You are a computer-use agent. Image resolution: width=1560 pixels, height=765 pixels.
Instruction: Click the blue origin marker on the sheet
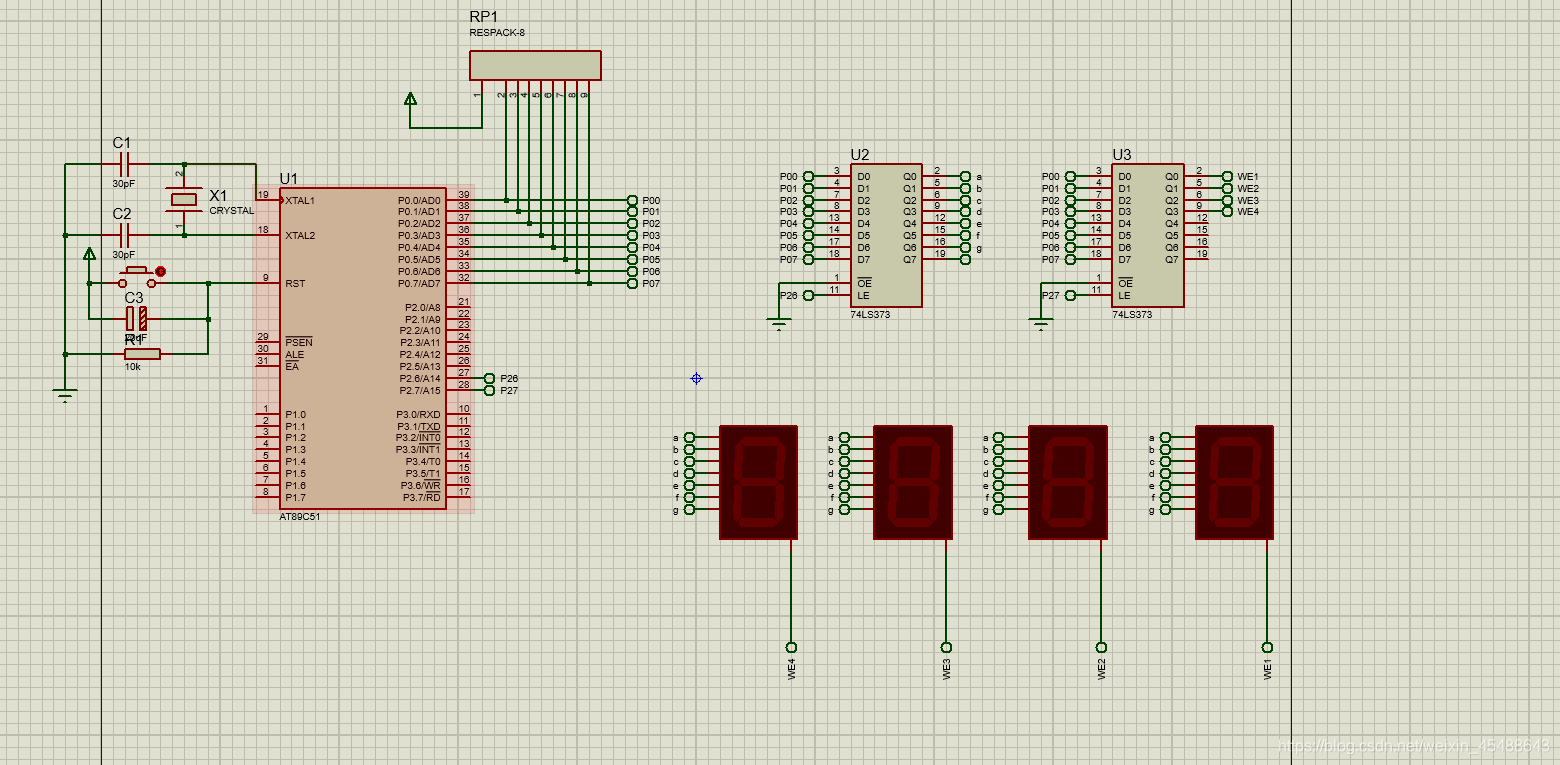click(696, 378)
